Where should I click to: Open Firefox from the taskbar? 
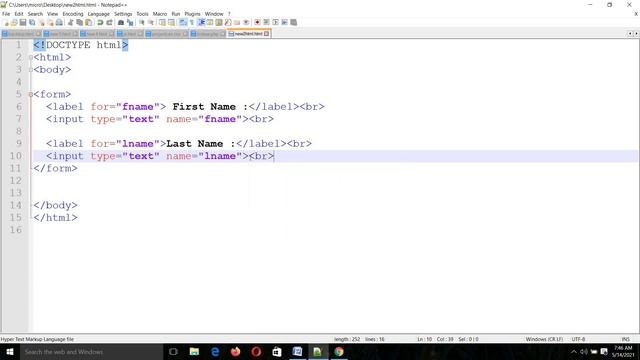[236, 351]
